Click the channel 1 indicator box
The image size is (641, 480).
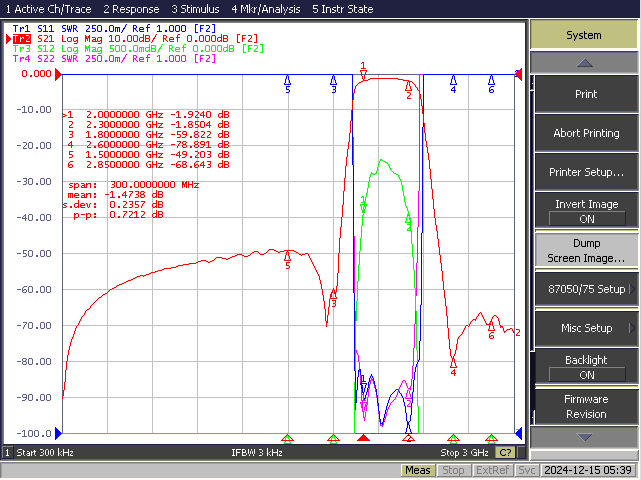pyautogui.click(x=7, y=453)
